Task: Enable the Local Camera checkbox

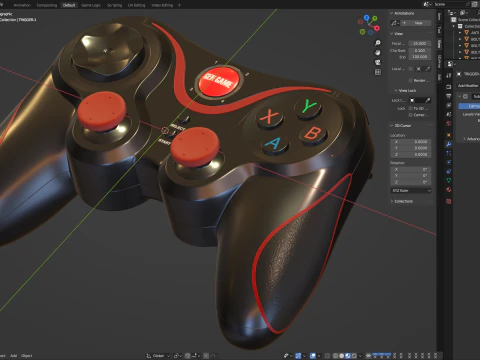Action: tap(410, 69)
